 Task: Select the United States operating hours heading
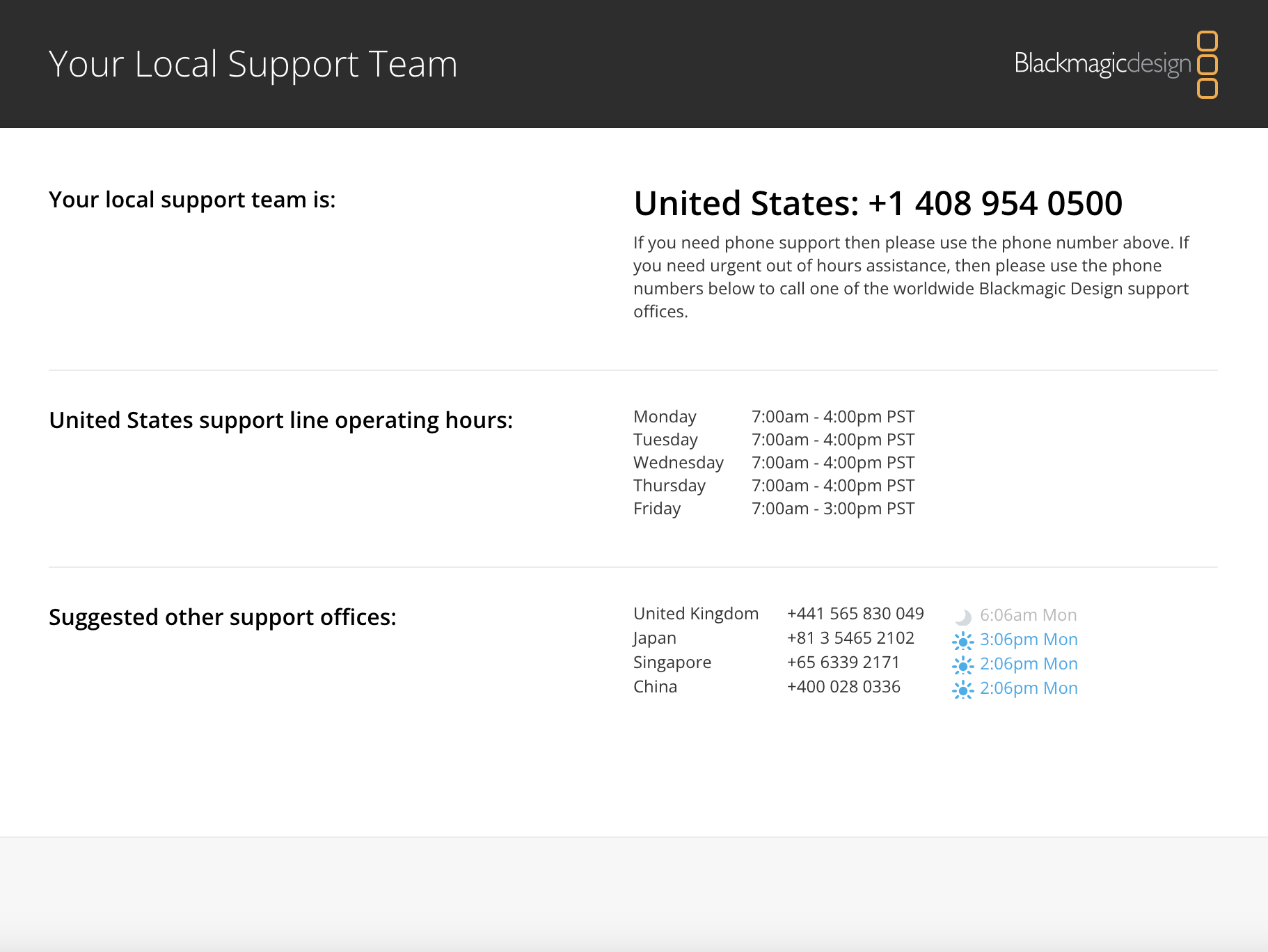pyautogui.click(x=280, y=420)
